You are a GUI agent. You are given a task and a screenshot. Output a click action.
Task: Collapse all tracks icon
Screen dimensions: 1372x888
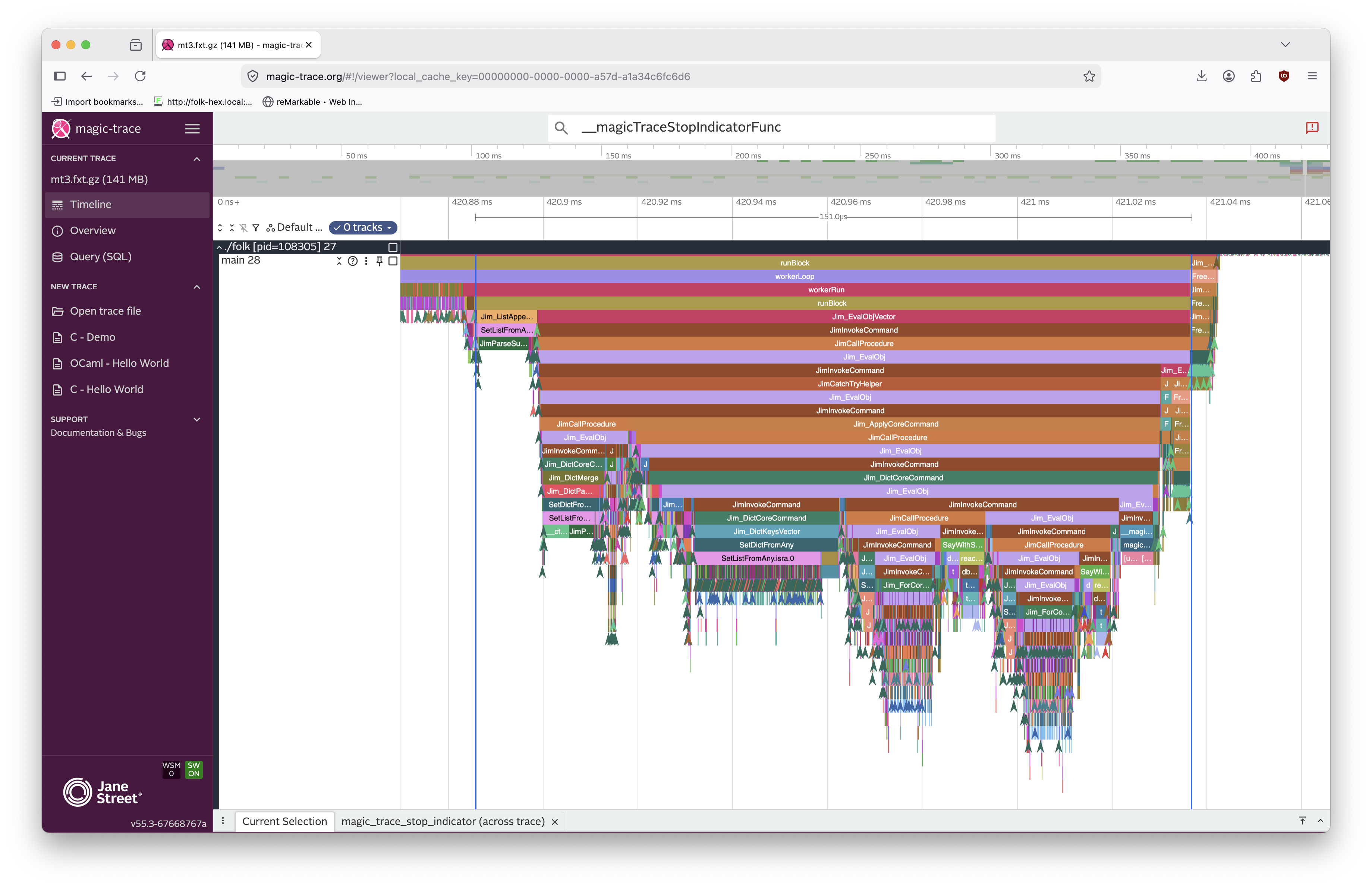232,228
